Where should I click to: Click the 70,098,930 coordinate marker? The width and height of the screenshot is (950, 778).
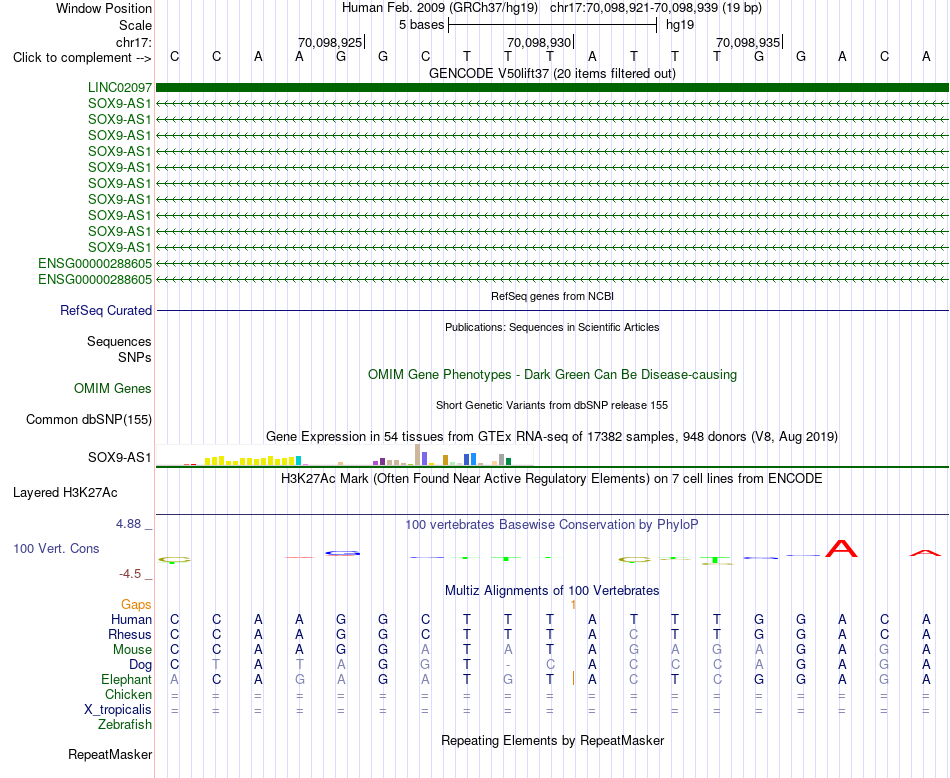coord(539,42)
